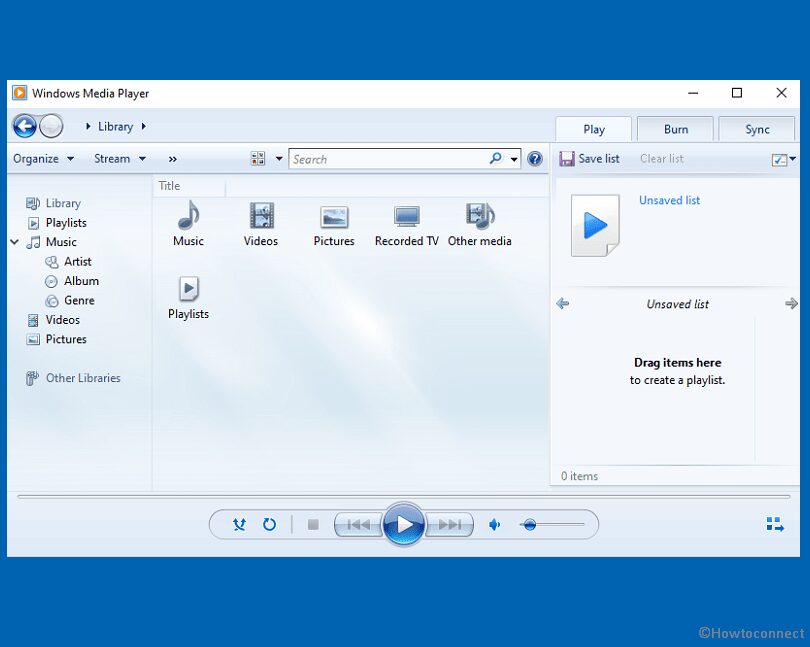Open the List options dropdown
Screen dimensions: 810x647
tap(783, 160)
